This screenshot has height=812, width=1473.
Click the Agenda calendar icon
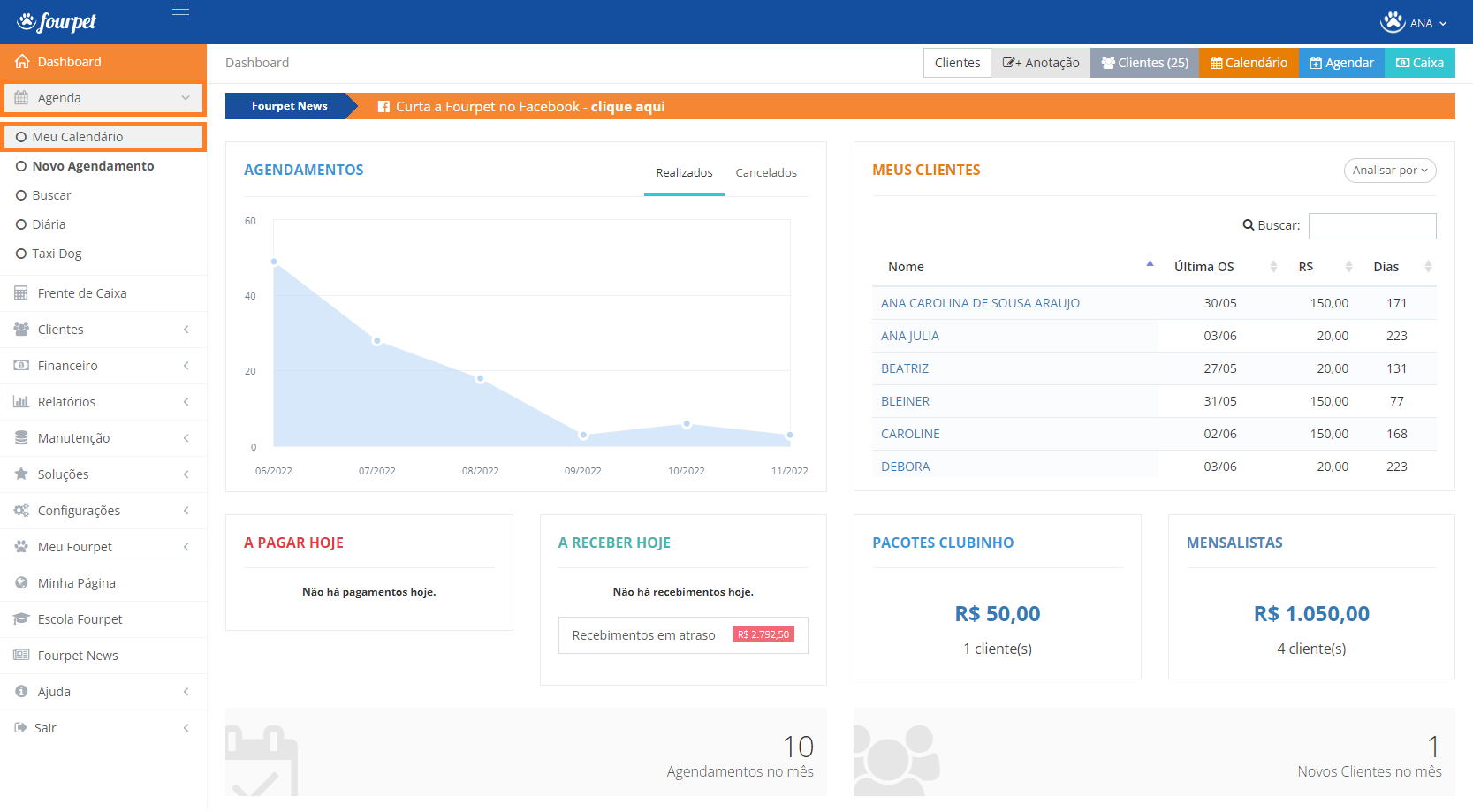(21, 98)
